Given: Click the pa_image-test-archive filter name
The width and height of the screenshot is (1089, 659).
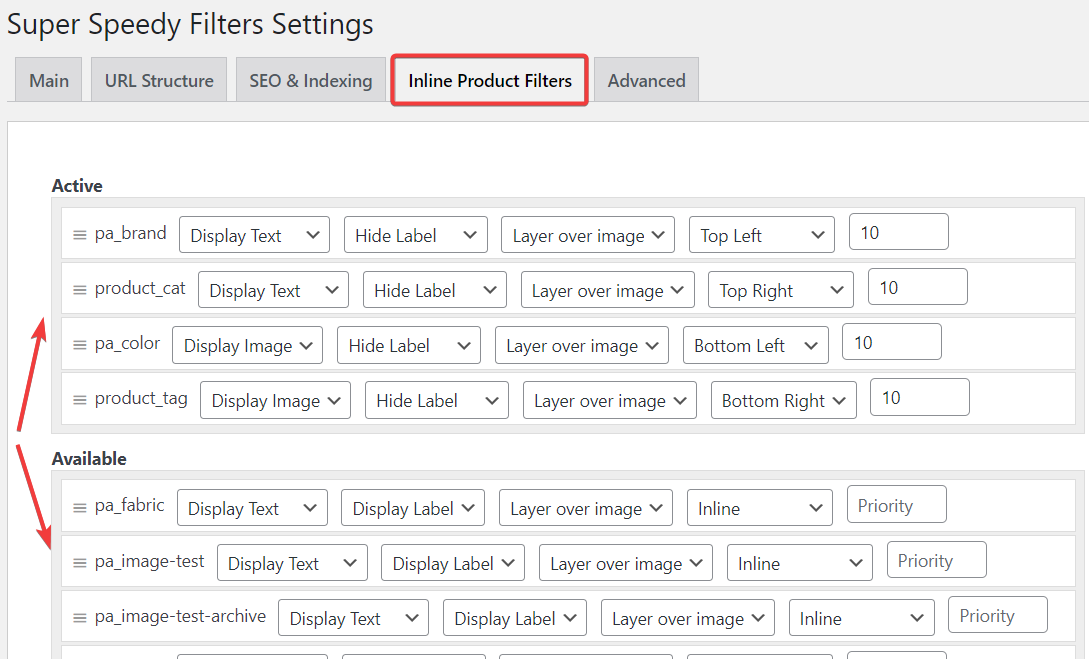Looking at the screenshot, I should click(x=181, y=616).
